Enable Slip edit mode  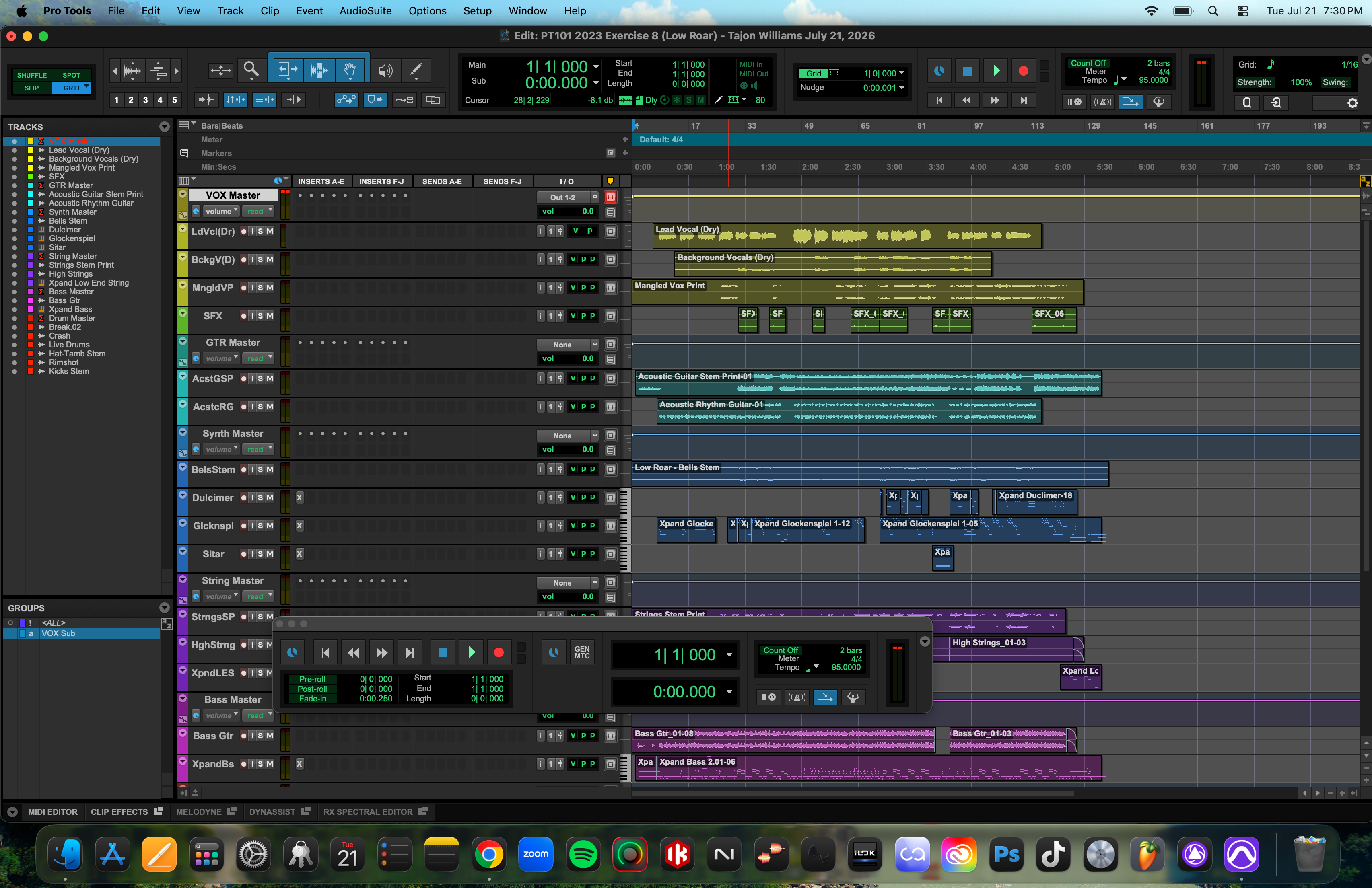(32, 88)
